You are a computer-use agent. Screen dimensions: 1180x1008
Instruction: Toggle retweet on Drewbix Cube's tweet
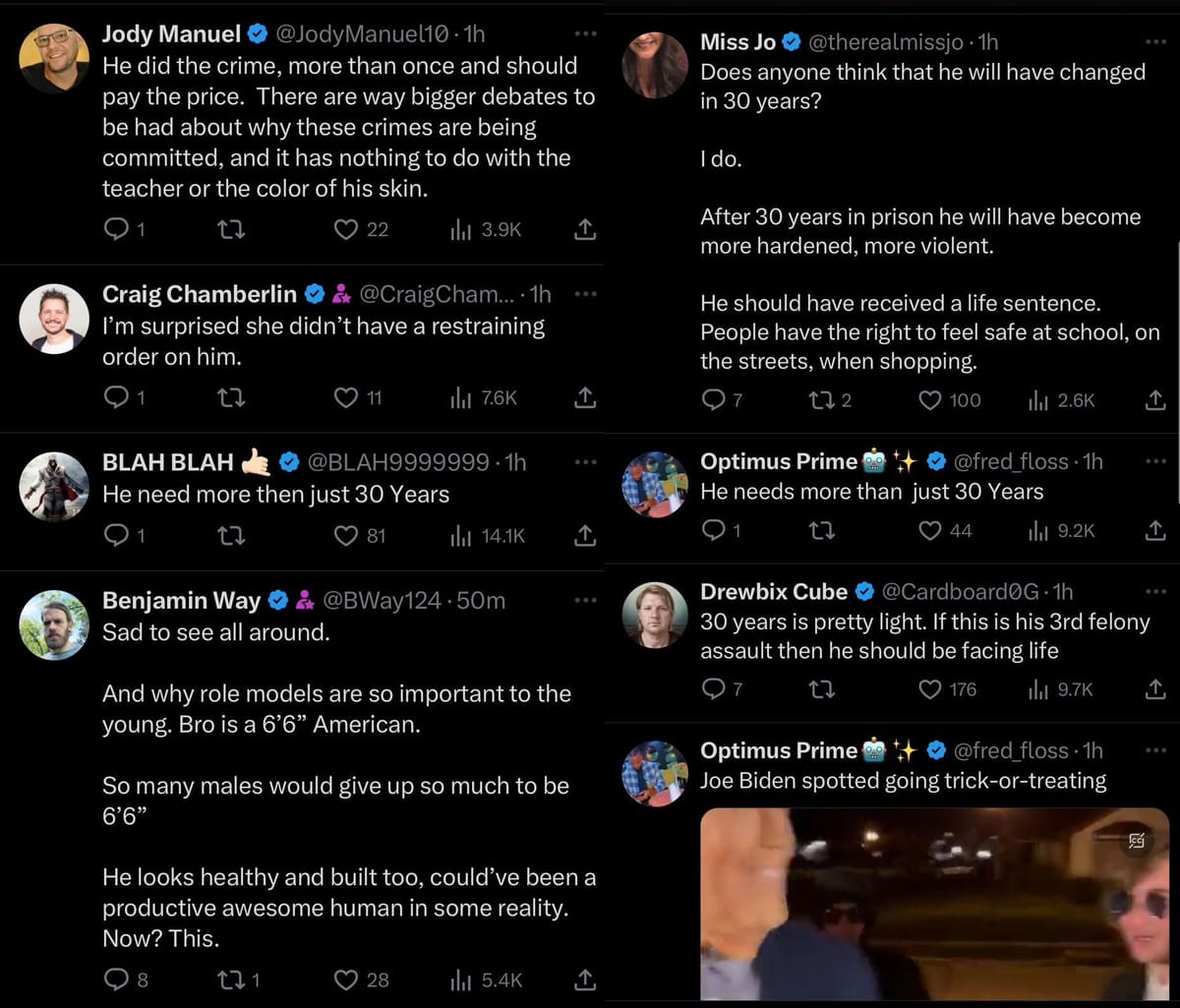click(x=820, y=689)
